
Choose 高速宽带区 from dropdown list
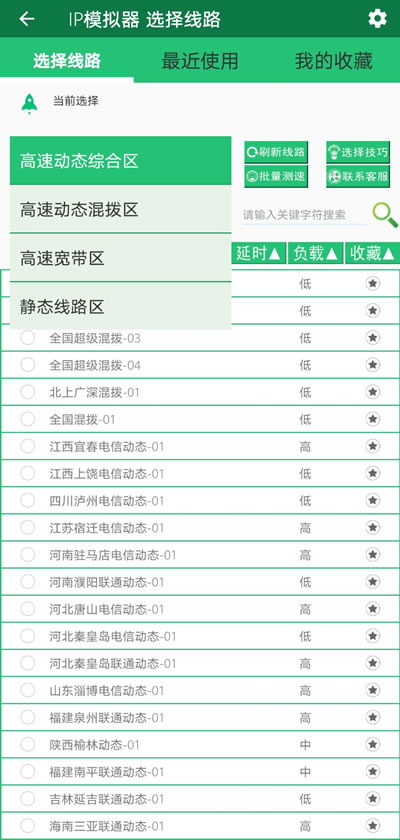[x=120, y=258]
